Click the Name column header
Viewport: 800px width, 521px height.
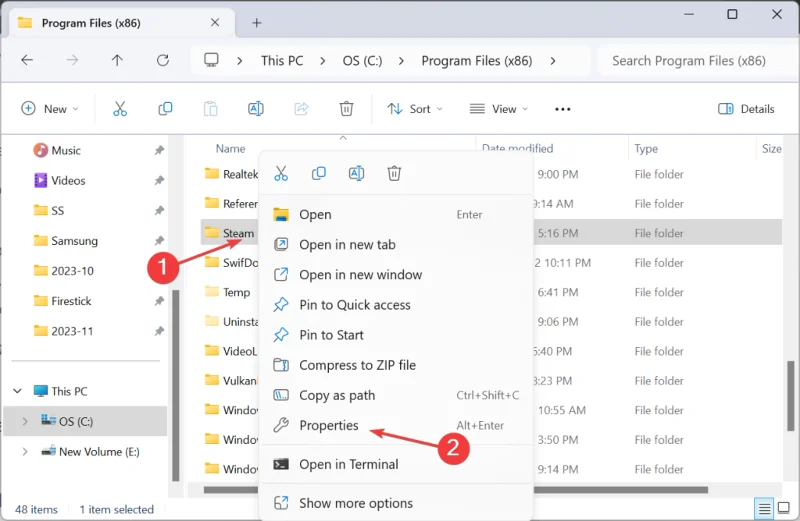point(230,148)
